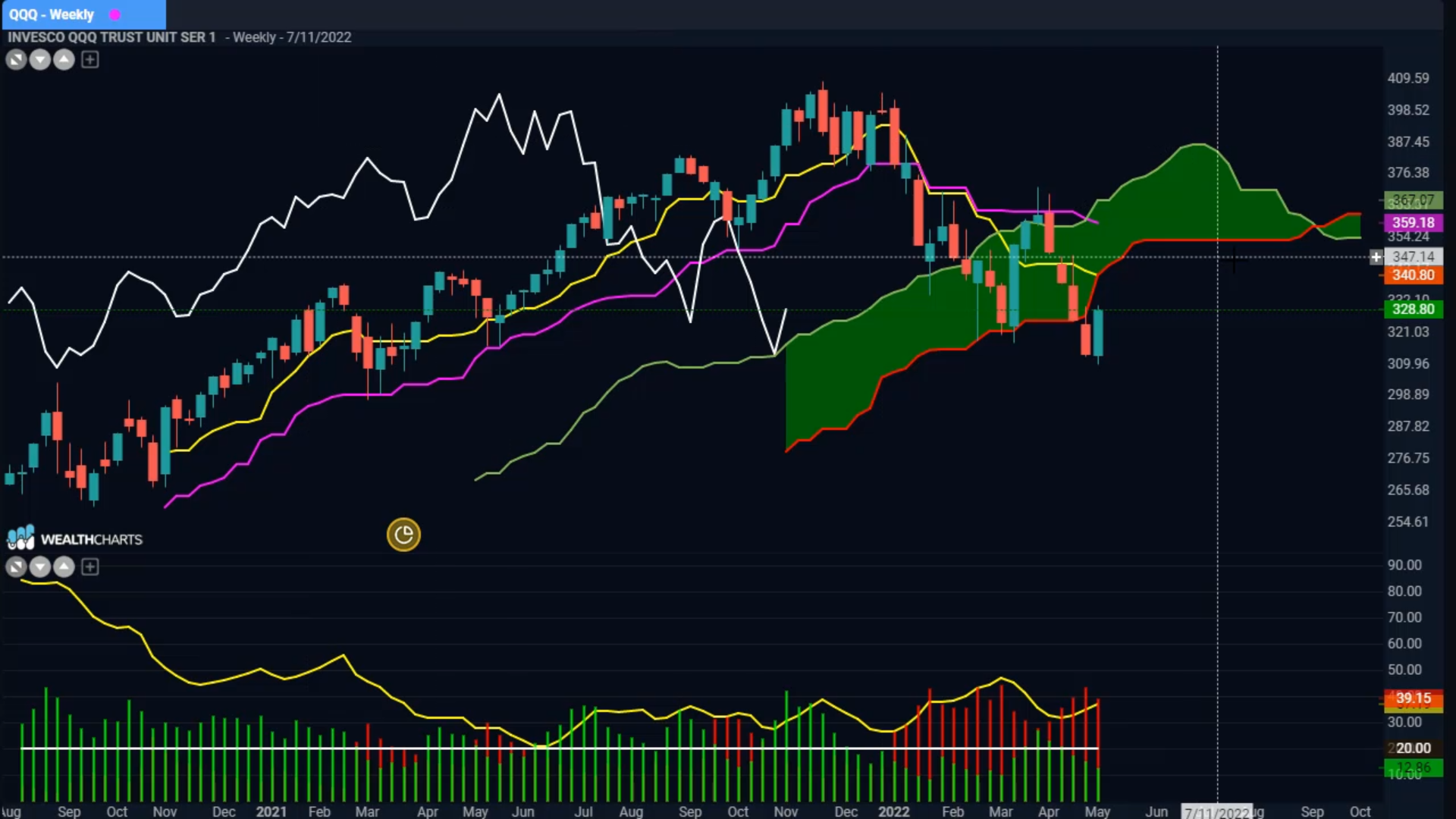1456x819 pixels.
Task: Maximize the lower indicator pane
Action: 16,566
